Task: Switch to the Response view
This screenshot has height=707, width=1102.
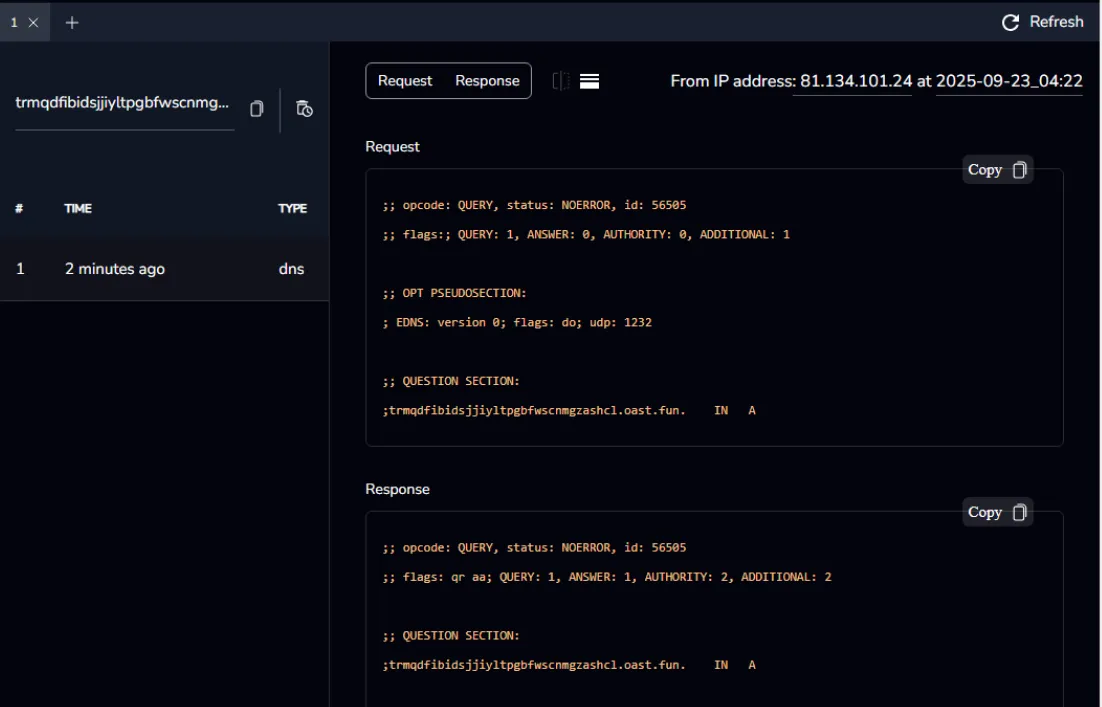Action: tap(487, 81)
